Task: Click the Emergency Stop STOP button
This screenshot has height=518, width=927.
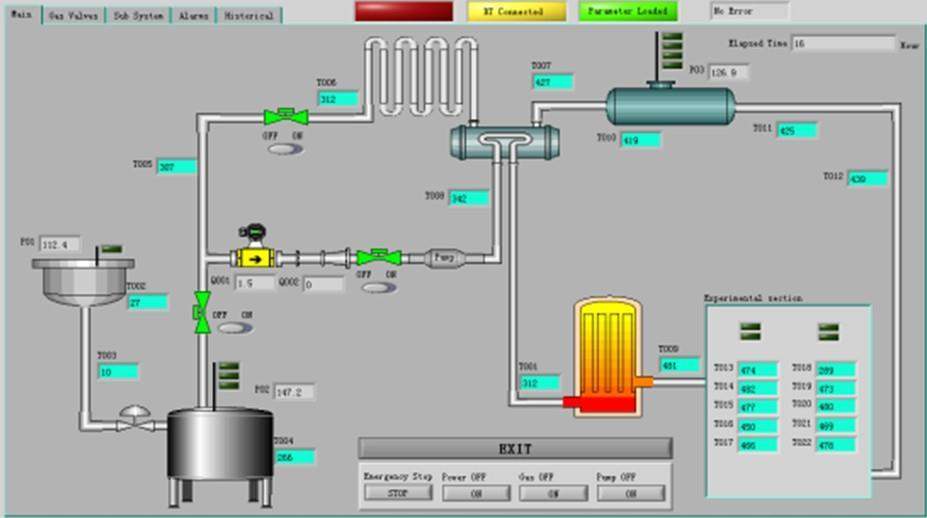Action: (x=398, y=493)
